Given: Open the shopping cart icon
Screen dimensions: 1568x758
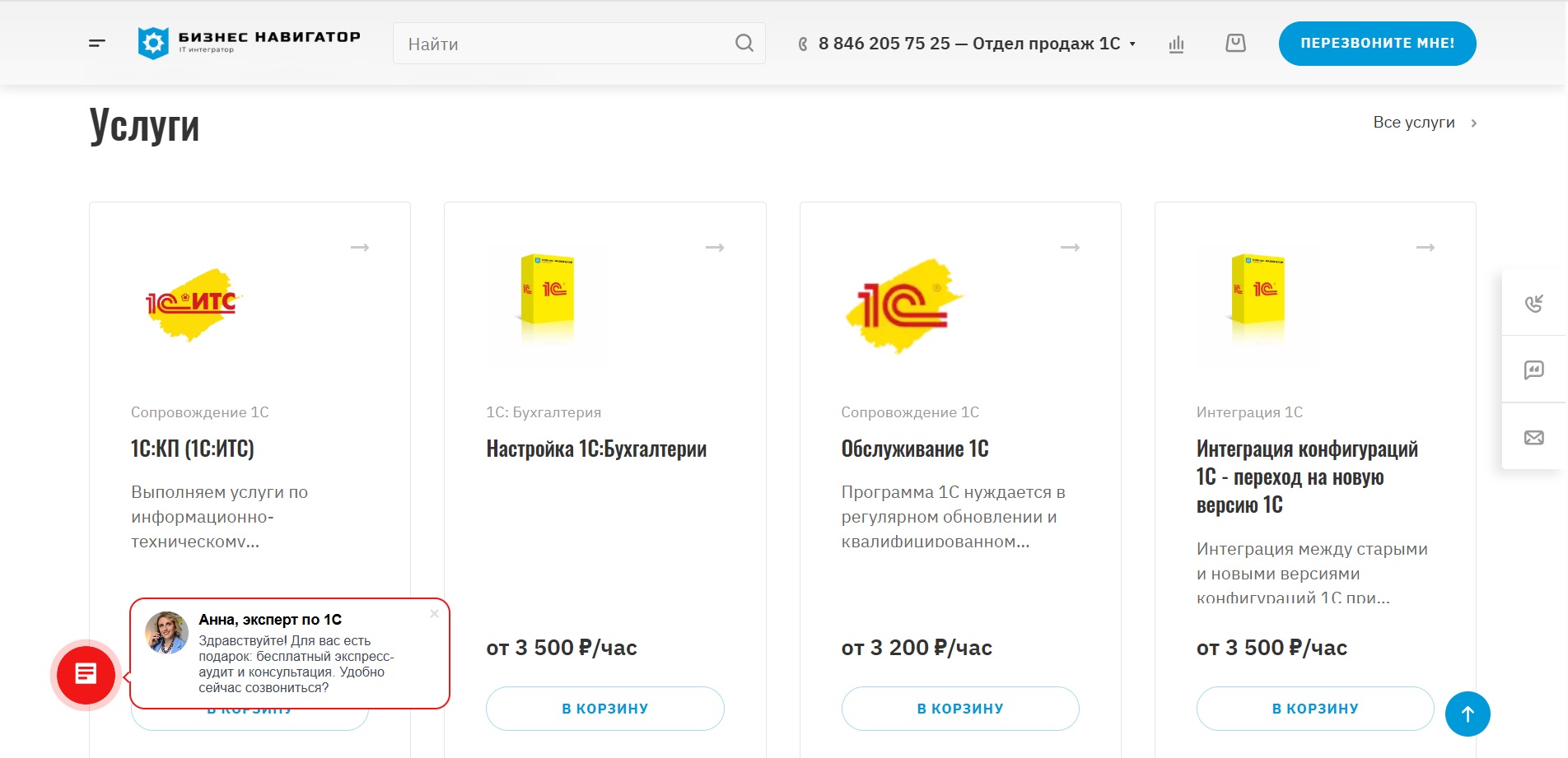Looking at the screenshot, I should [x=1235, y=43].
